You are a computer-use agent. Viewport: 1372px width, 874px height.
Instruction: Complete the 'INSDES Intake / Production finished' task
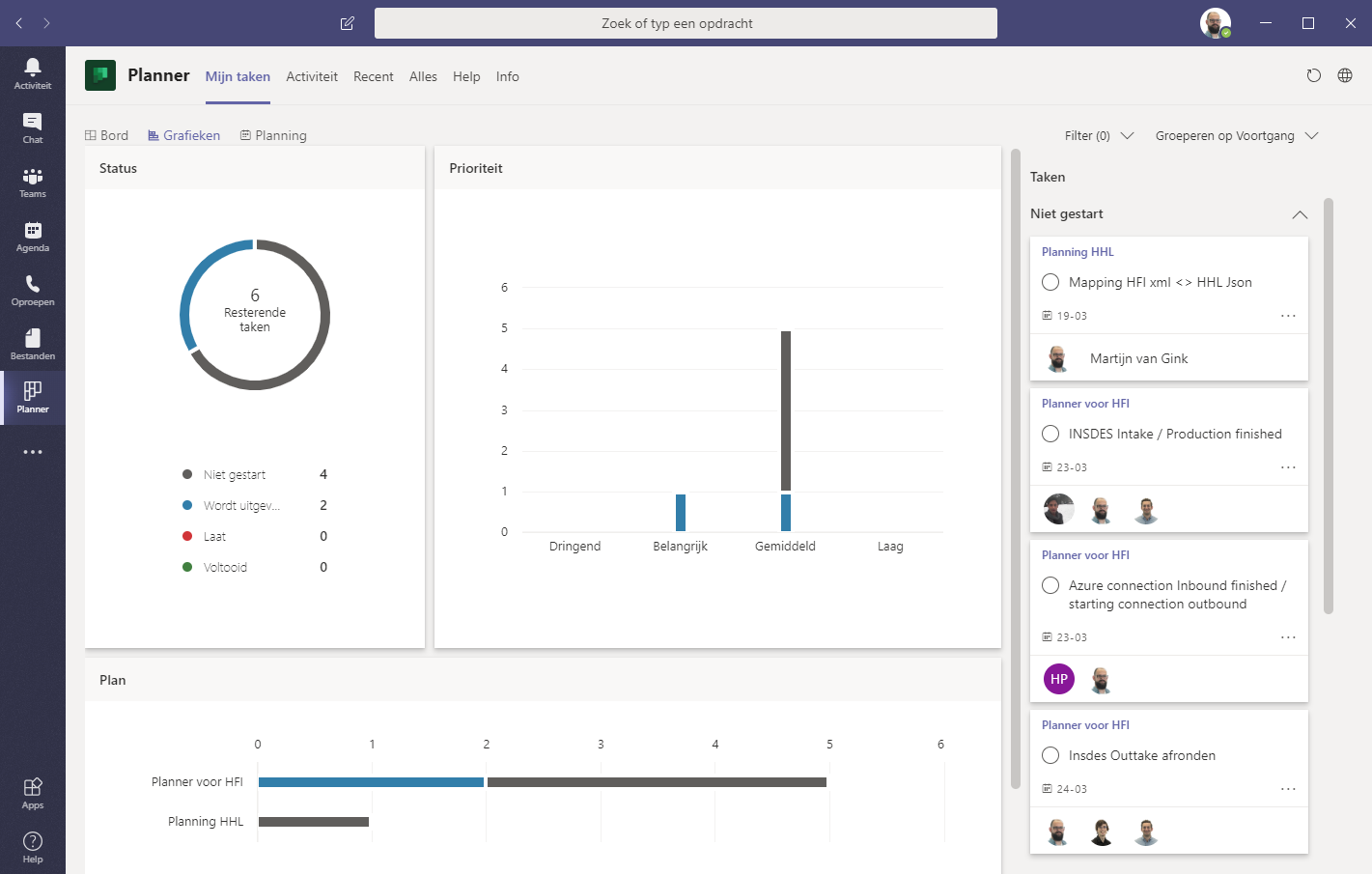point(1050,434)
